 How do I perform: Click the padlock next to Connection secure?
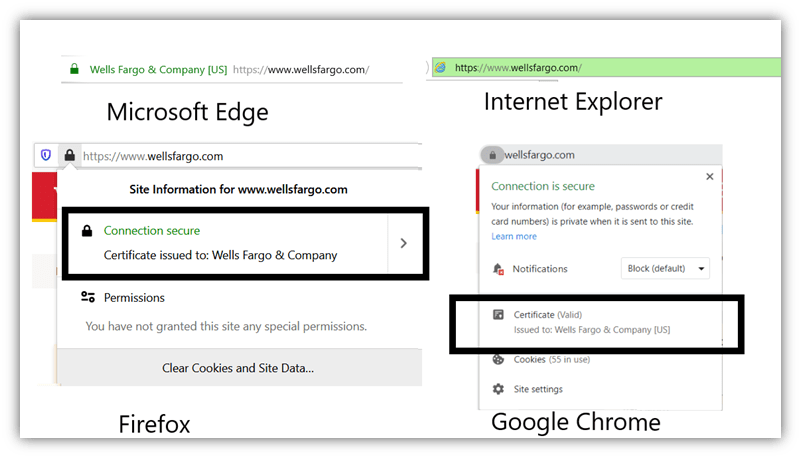[87, 231]
